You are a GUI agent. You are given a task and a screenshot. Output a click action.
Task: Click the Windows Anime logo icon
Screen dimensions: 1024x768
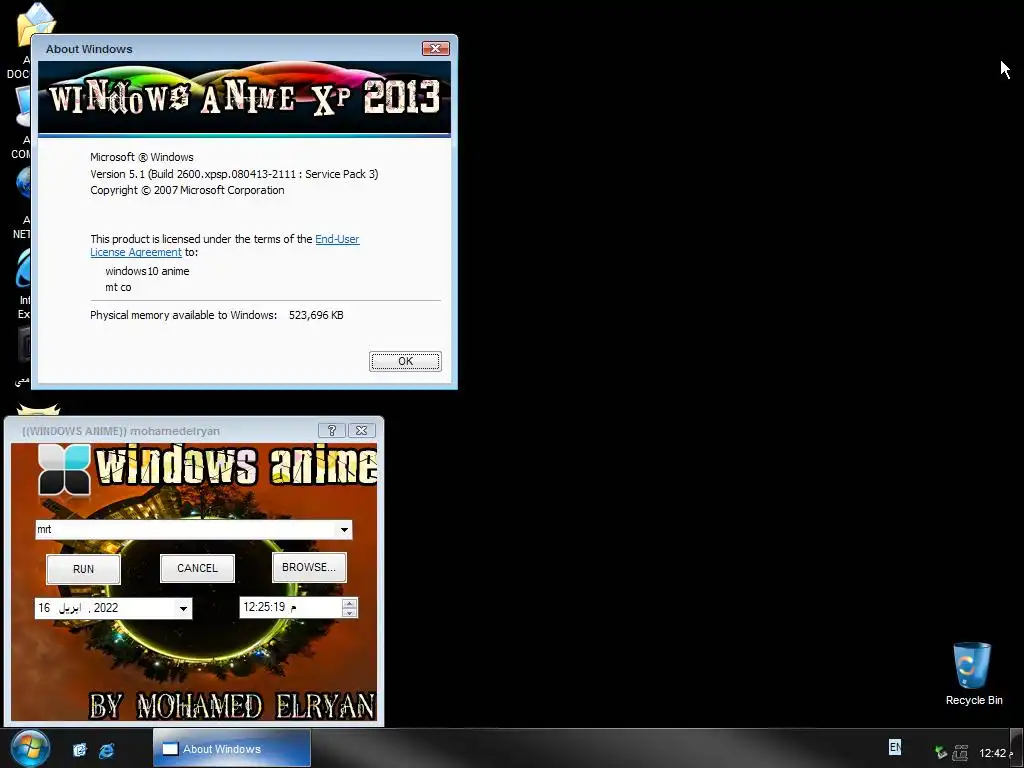63,470
